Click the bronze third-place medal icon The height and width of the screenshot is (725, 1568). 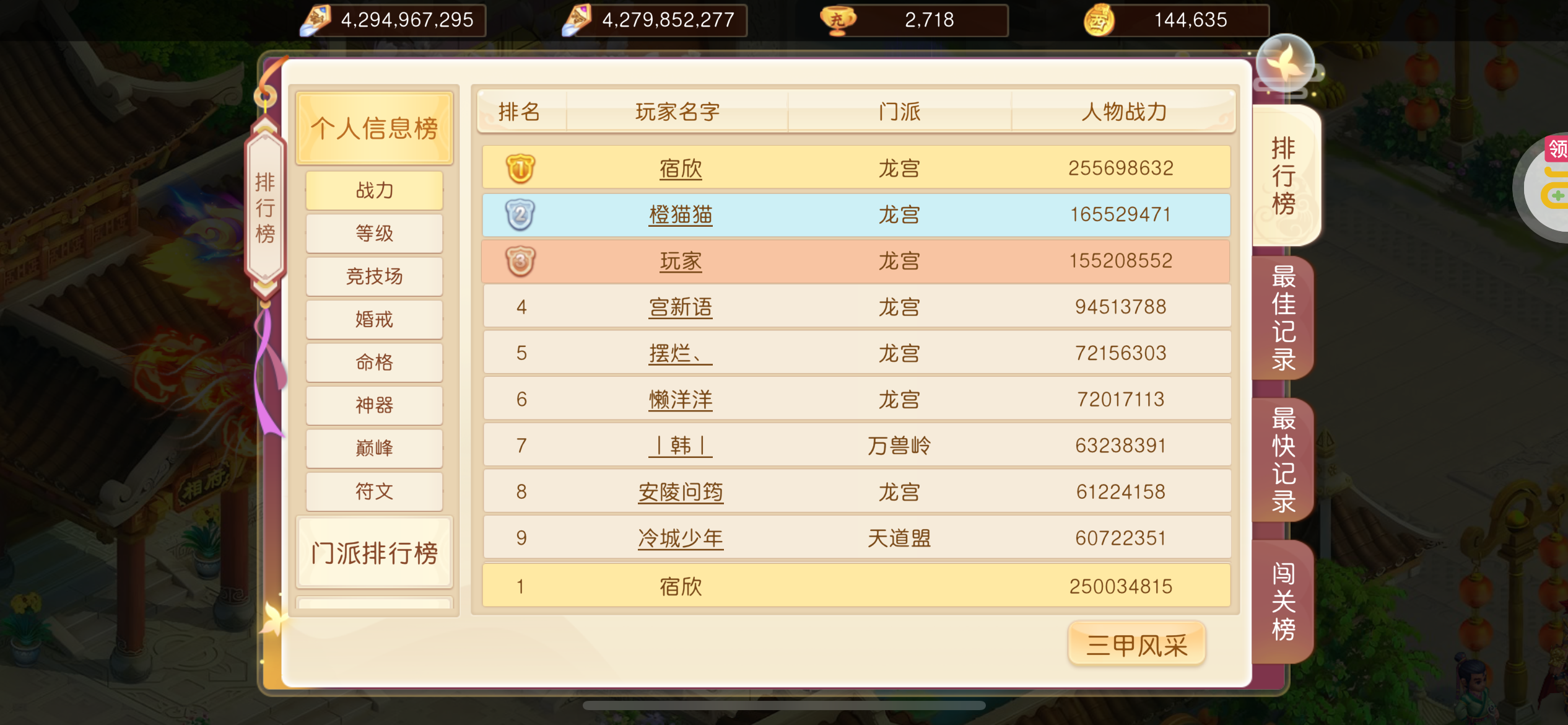[520, 261]
